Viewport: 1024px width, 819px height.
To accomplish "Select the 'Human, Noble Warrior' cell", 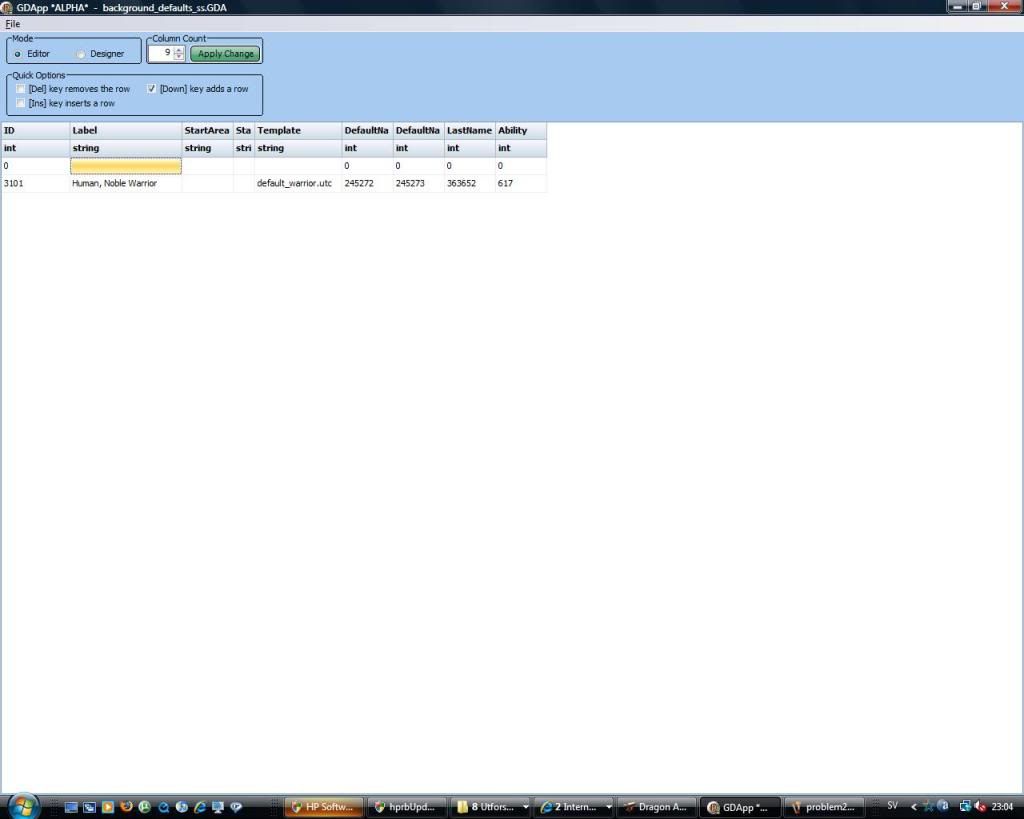I will 125,184.
